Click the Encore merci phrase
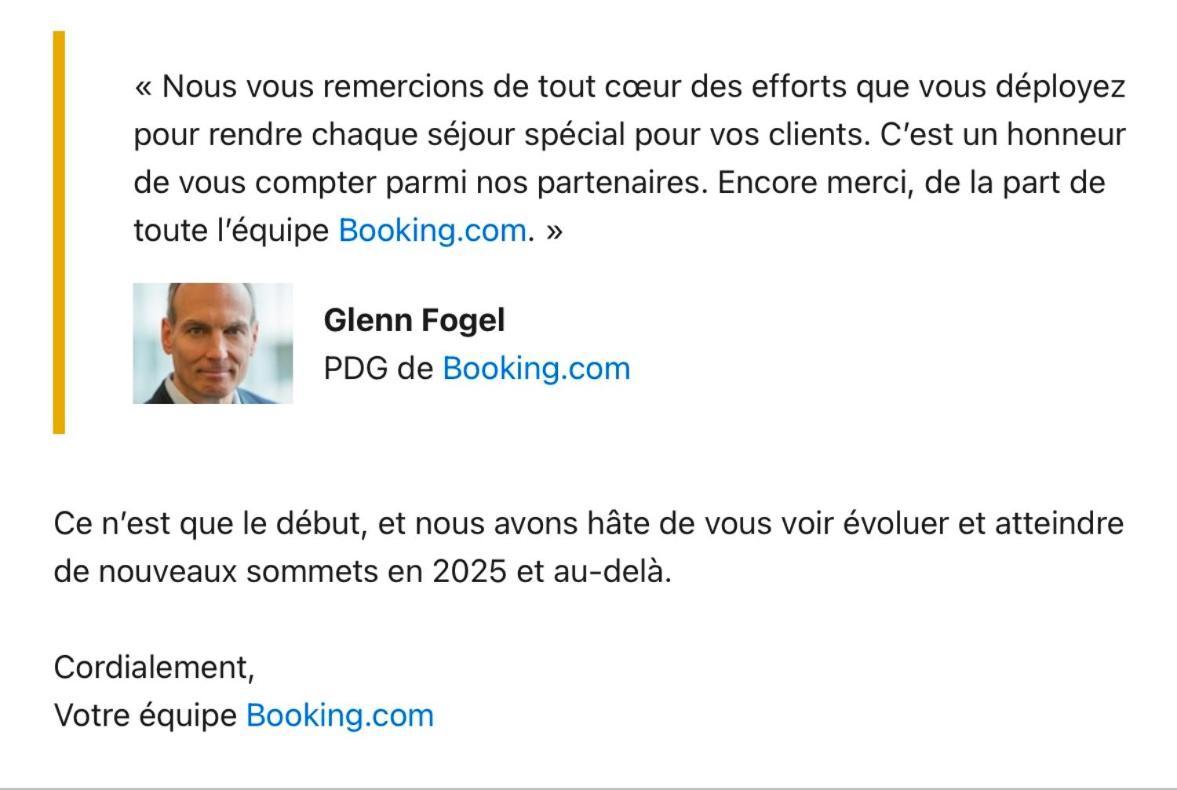The width and height of the screenshot is (1177, 790). tap(815, 182)
